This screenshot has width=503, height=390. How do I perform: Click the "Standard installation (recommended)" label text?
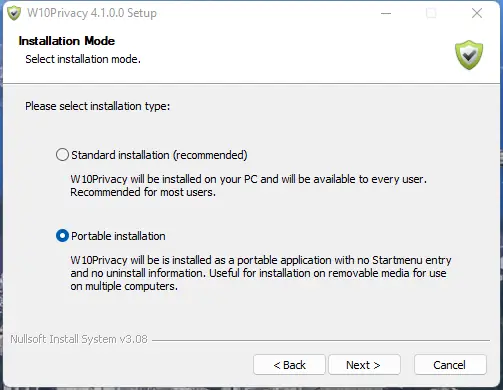coord(159,155)
